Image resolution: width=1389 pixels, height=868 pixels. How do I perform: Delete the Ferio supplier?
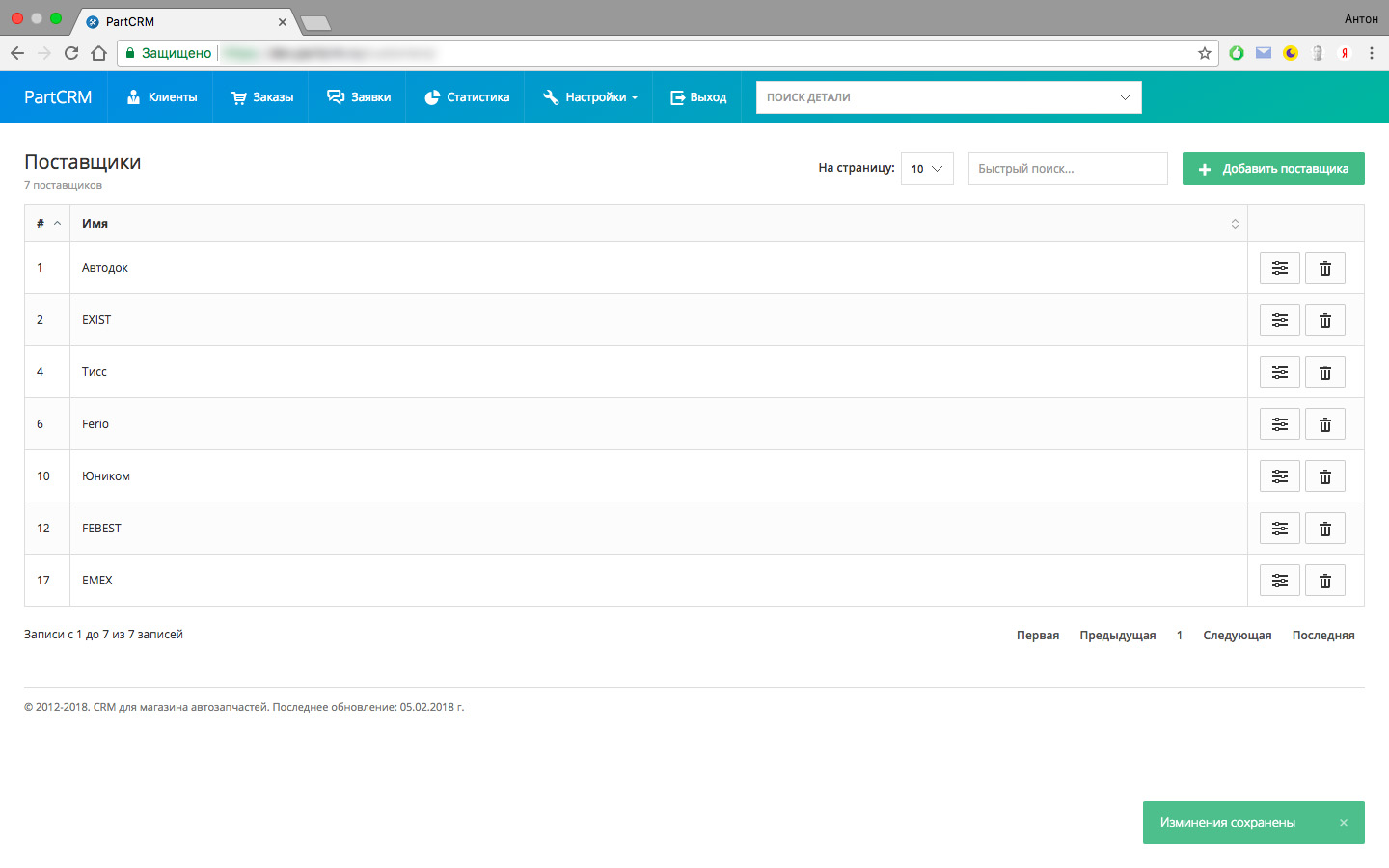point(1324,424)
